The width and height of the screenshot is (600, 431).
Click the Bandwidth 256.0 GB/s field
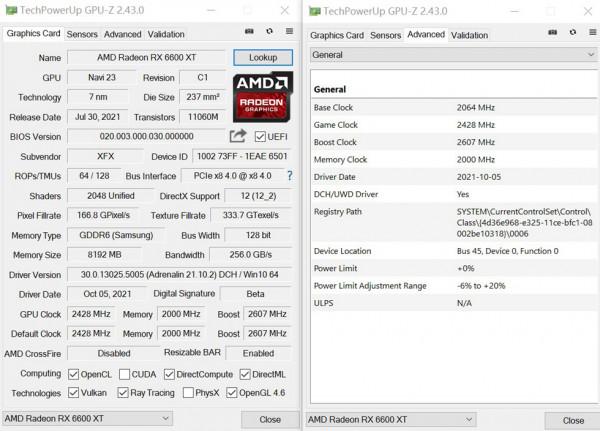(x=251, y=255)
